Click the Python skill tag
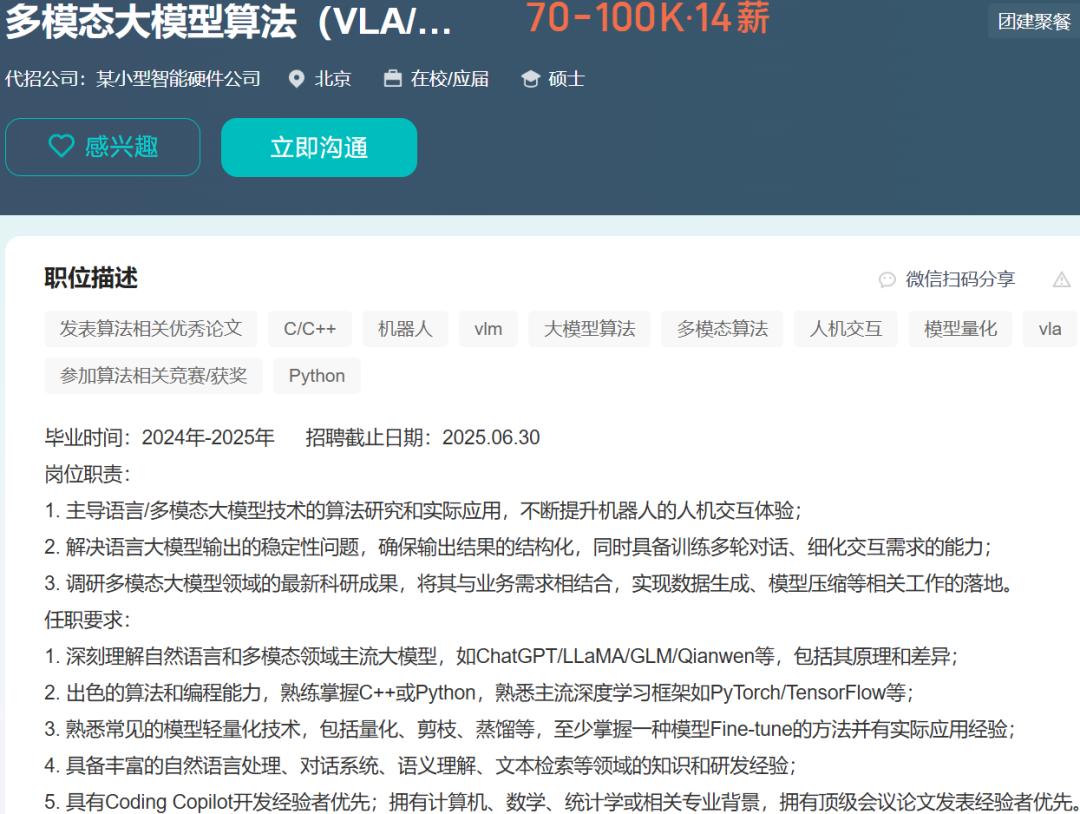Screen dimensions: 1080x814 (x=316, y=376)
